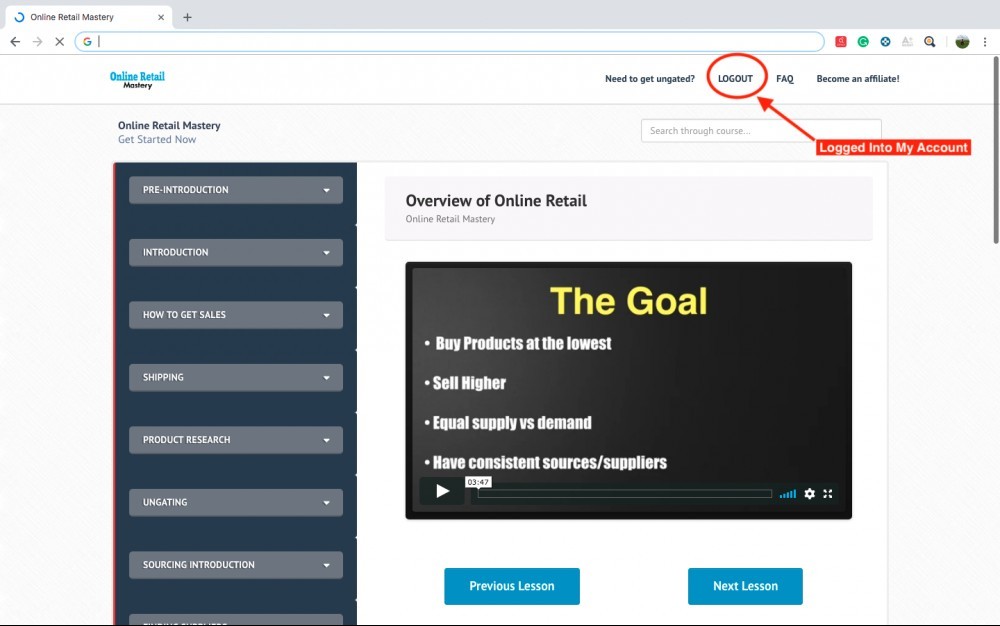Screen dimensions: 1000x626
Task: Open the FAQ page
Action: click(x=784, y=78)
